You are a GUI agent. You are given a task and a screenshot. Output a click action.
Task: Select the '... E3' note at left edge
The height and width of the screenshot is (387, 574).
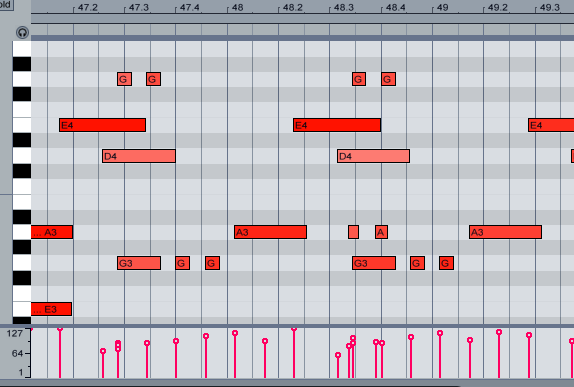[x=51, y=309]
